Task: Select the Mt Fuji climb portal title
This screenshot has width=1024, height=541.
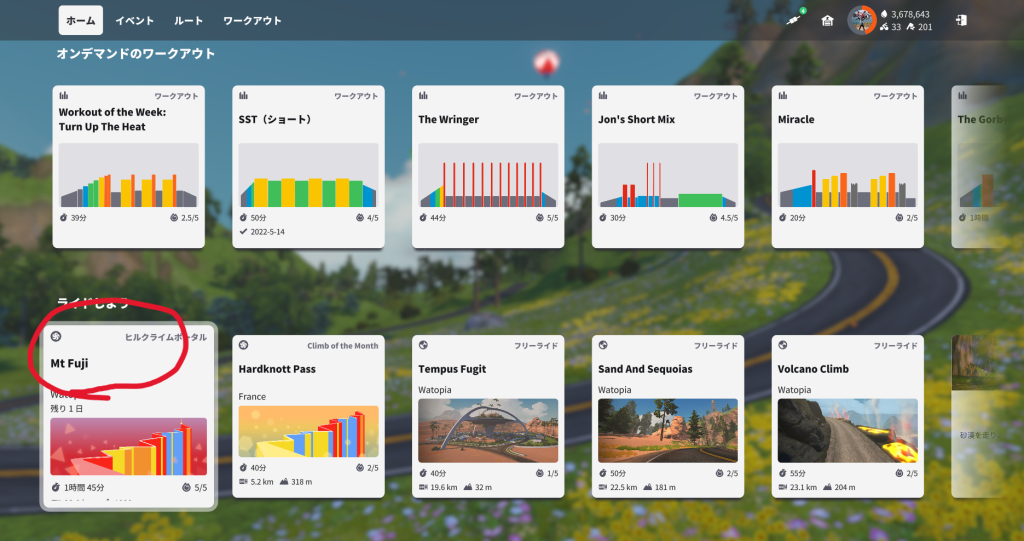Action: point(69,363)
